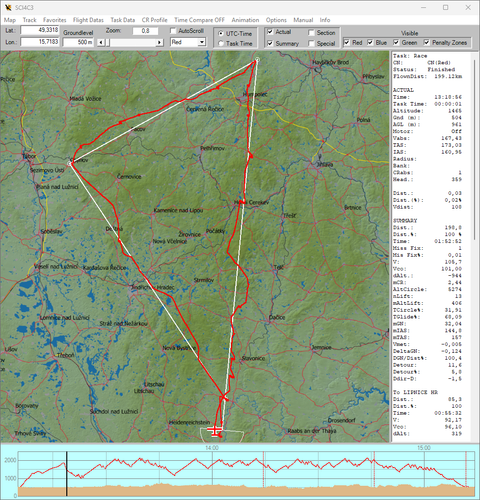Click the SCI4C3 app icon in title bar
Viewport: 480px width, 500px height.
8,7
